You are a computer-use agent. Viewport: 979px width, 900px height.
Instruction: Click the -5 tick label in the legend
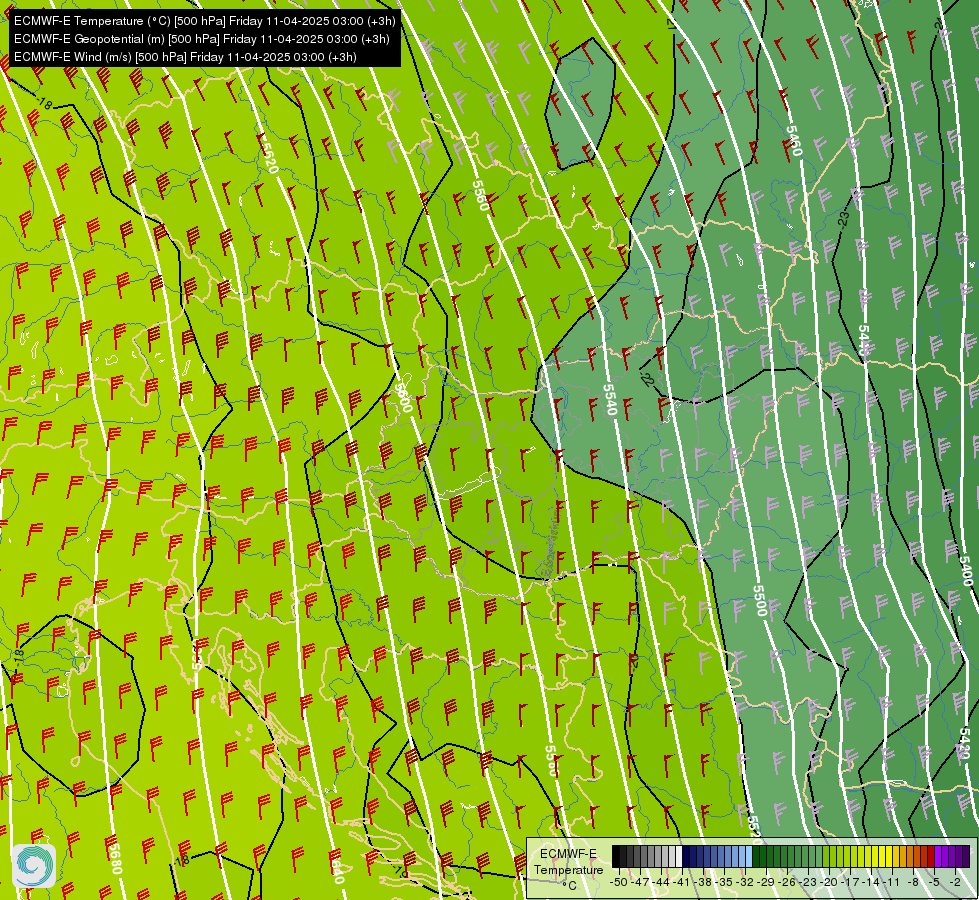[934, 882]
